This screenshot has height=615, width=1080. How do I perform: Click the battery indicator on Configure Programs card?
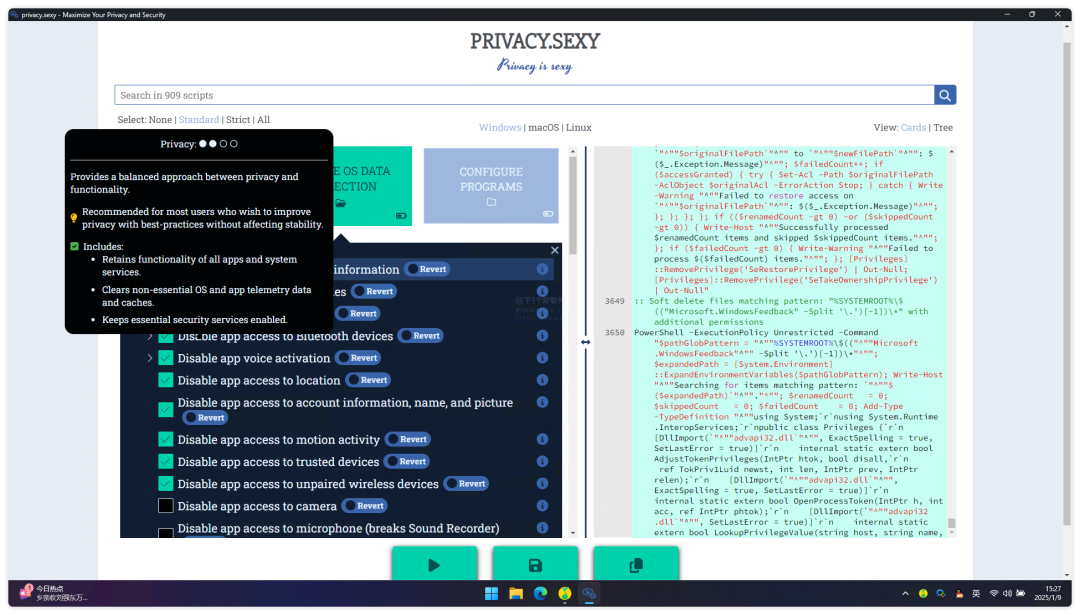[548, 214]
